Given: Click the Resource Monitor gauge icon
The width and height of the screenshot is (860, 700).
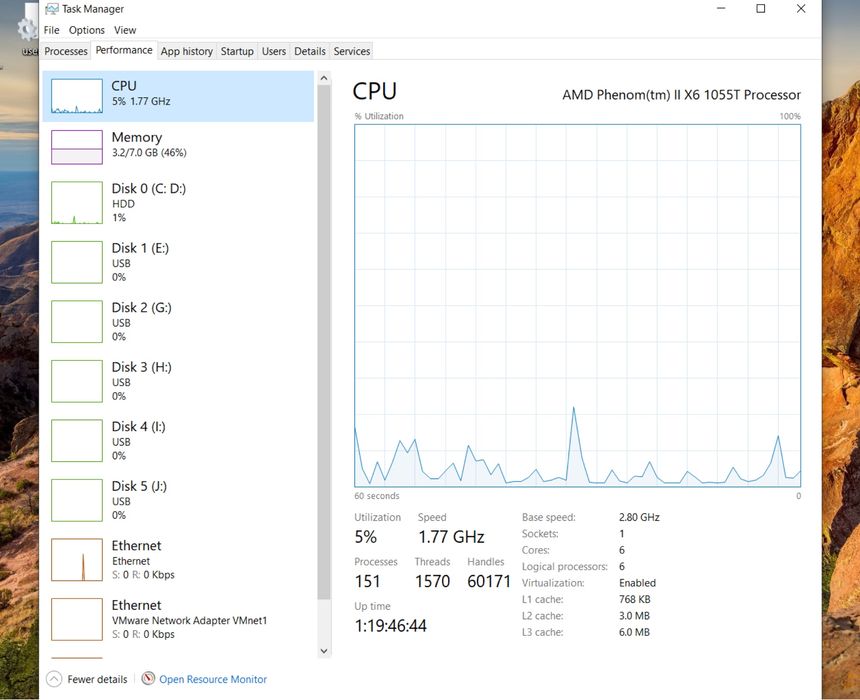Looking at the screenshot, I should point(149,679).
